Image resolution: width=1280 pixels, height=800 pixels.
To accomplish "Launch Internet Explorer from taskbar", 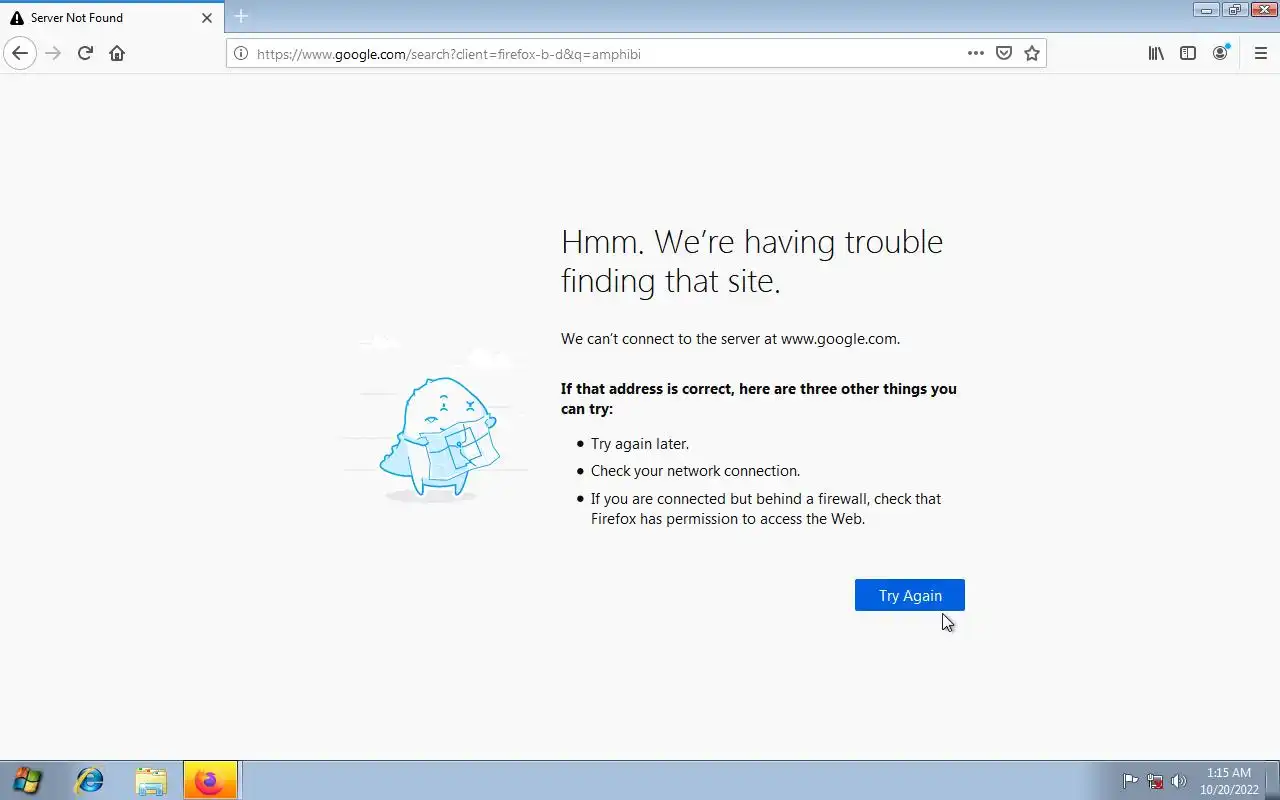I will (90, 781).
